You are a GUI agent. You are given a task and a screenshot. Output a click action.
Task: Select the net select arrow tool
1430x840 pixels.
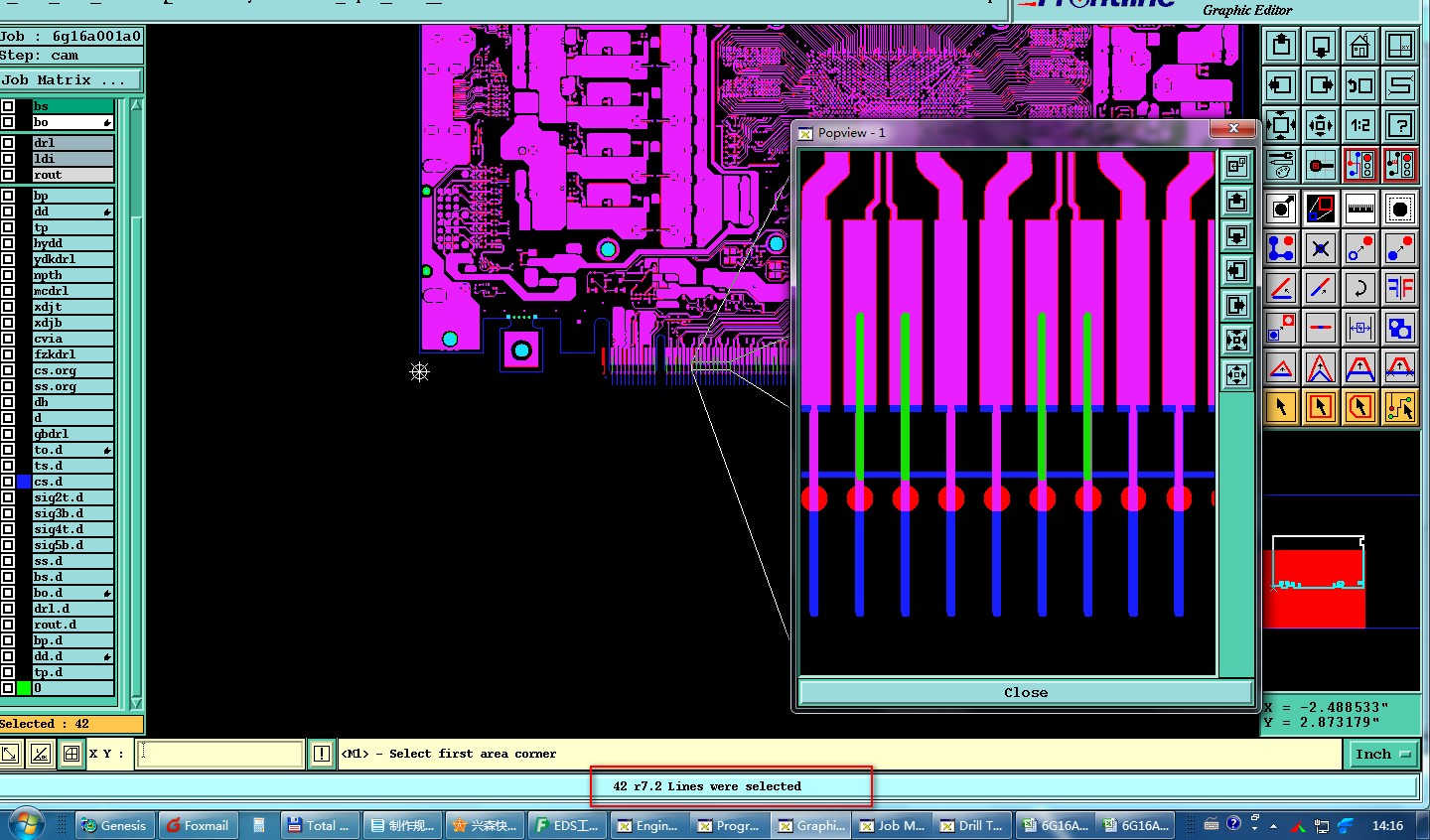1400,407
